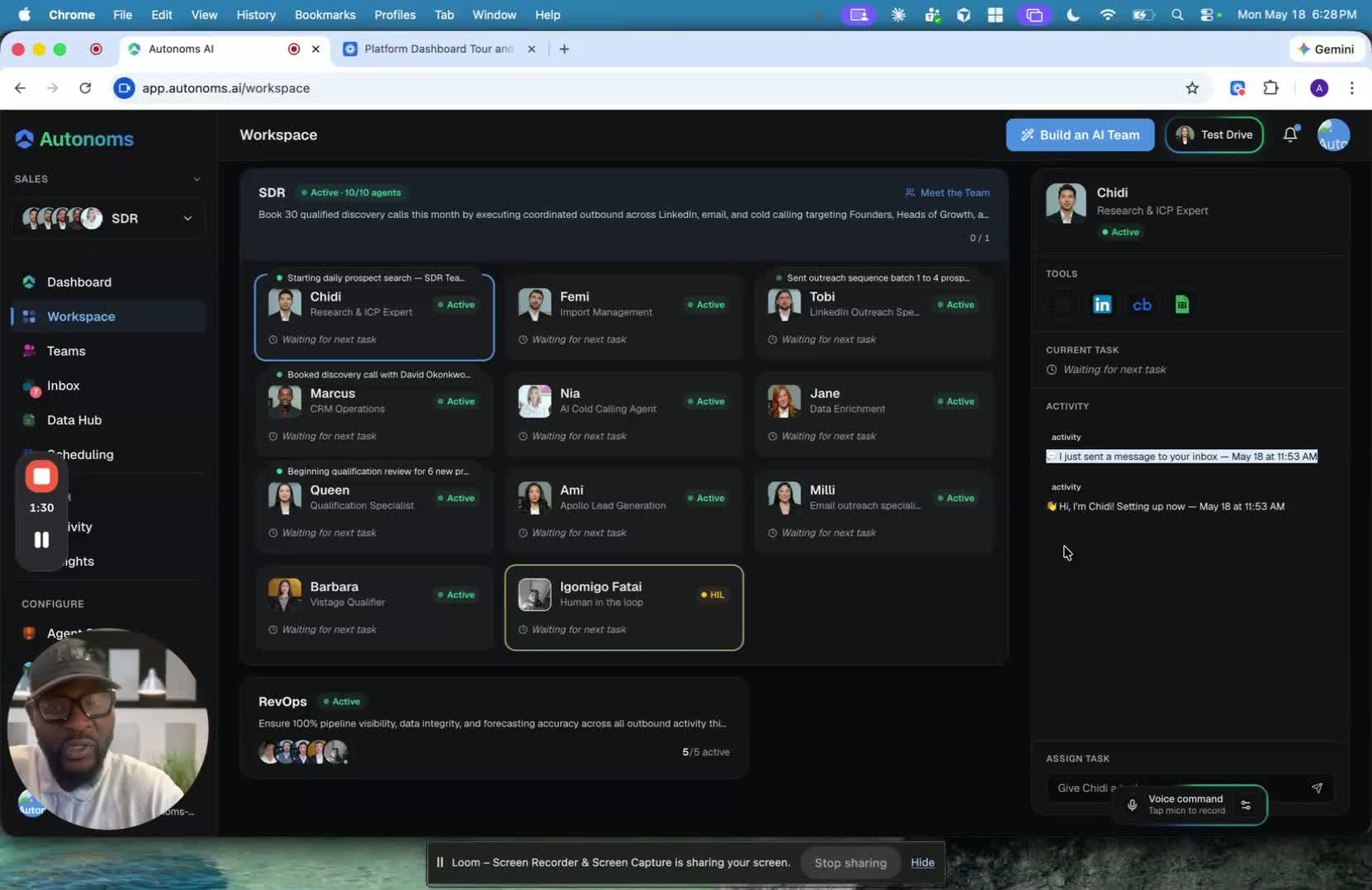Viewport: 1372px width, 890px height.
Task: Click Stop sharing in Loom bar
Action: 850,863
